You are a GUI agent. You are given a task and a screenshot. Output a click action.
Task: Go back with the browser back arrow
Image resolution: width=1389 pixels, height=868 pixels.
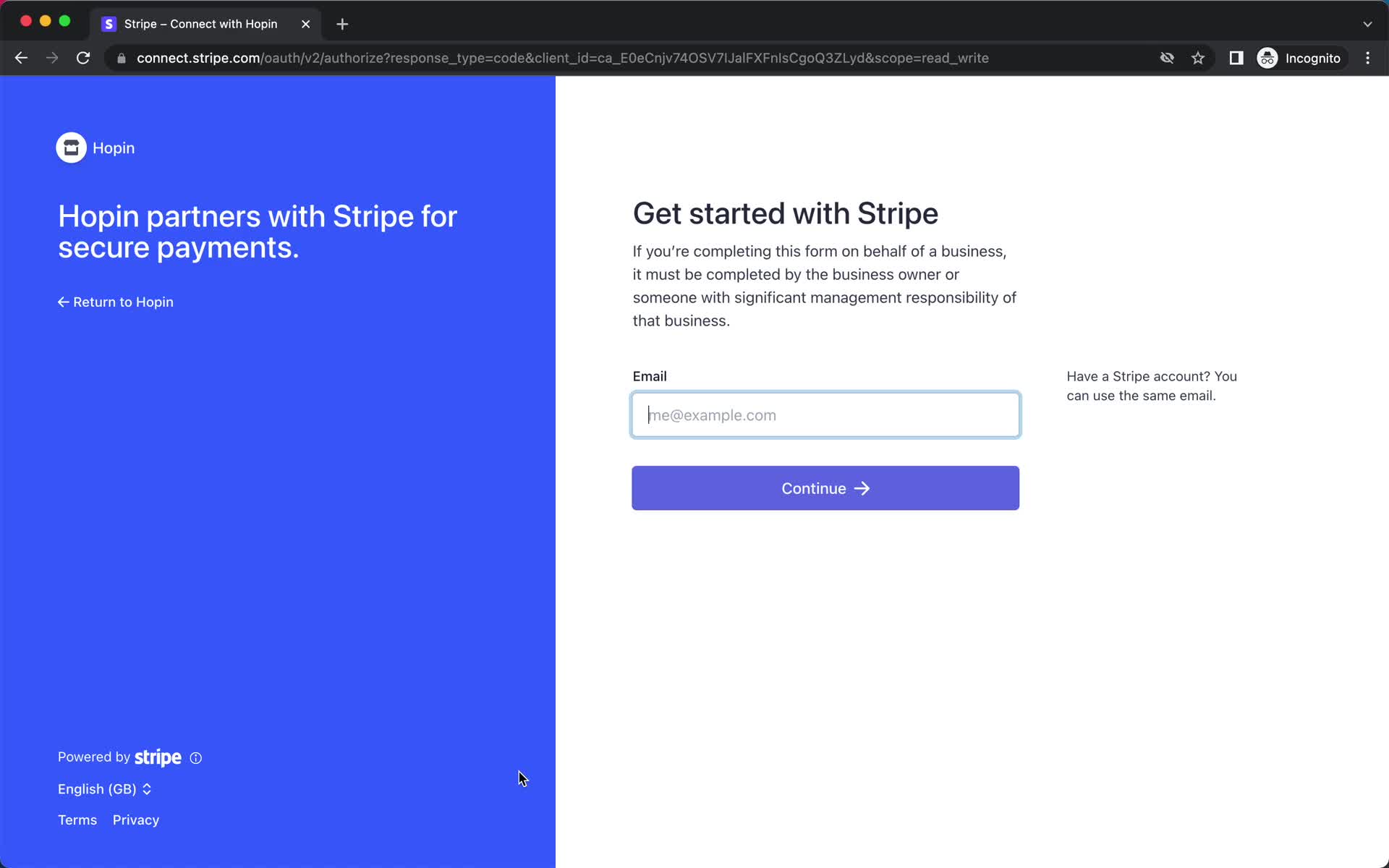pyautogui.click(x=21, y=58)
